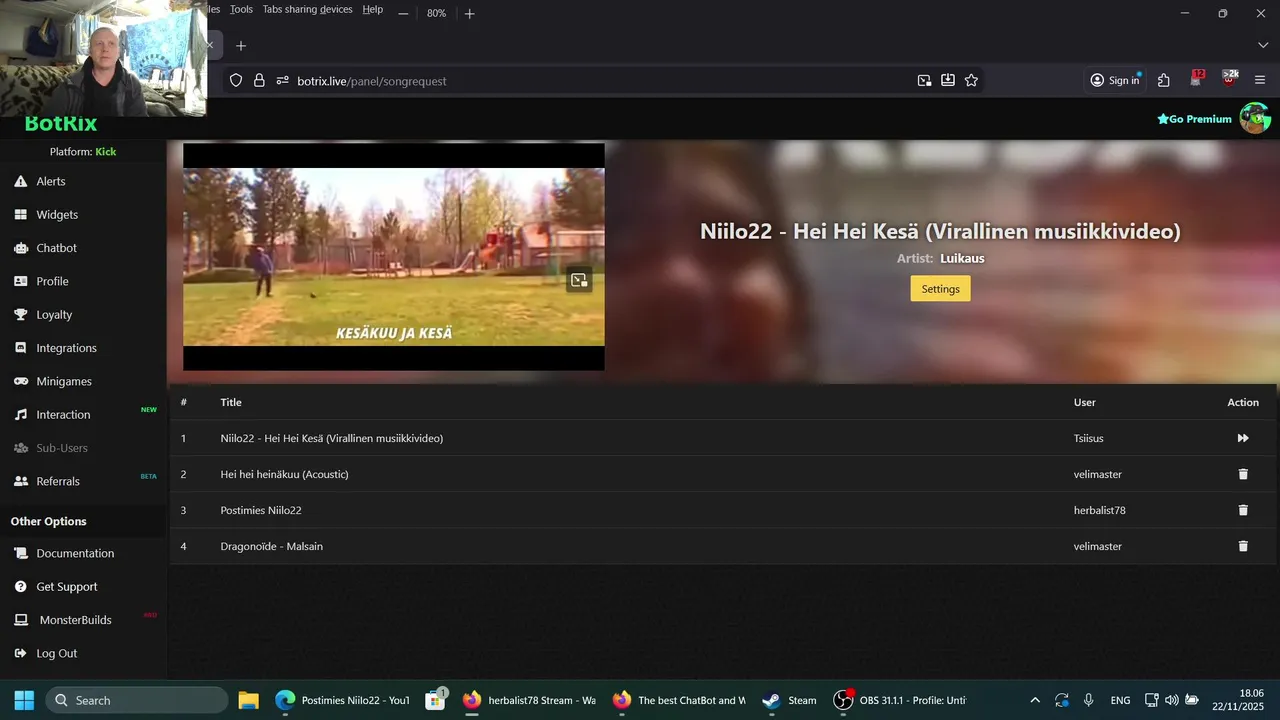Viewport: 1280px width, 720px height.
Task: Click the Get Support question mark icon
Action: coord(20,586)
